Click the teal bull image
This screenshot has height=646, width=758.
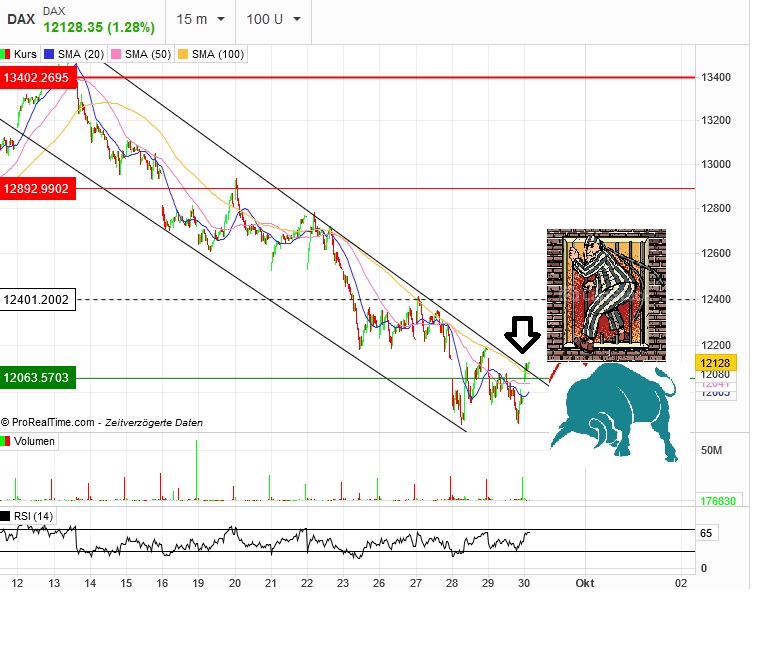tap(614, 412)
